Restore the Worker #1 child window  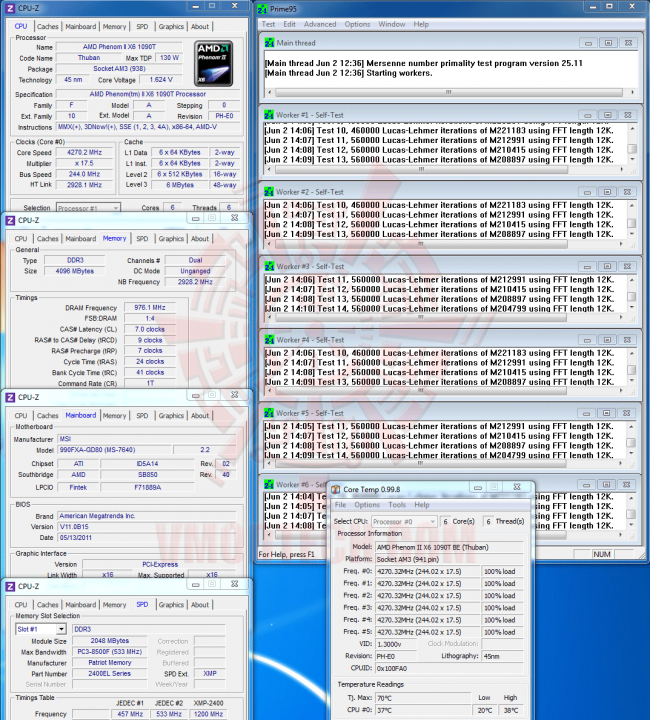pos(608,115)
